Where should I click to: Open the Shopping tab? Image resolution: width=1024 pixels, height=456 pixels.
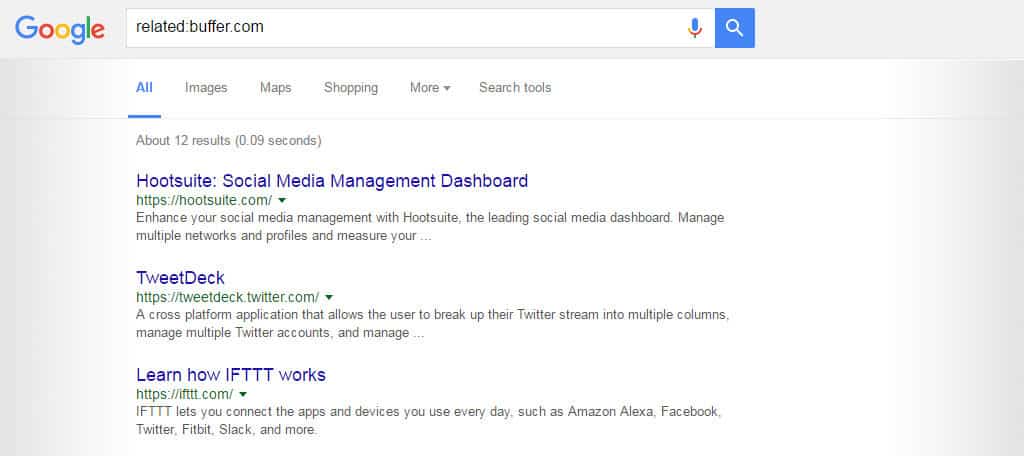[x=351, y=88]
